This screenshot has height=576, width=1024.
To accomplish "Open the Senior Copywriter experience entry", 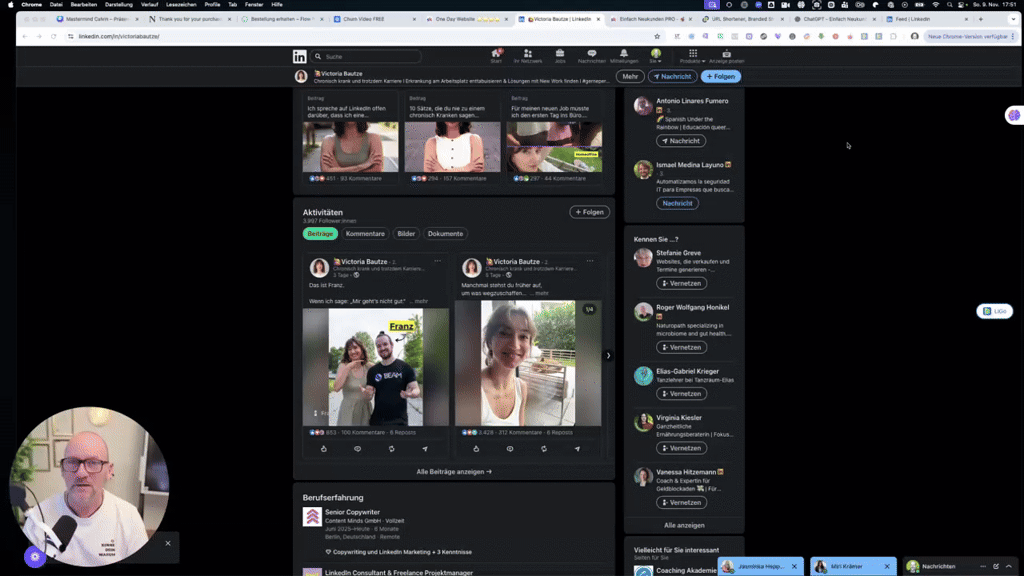I will pyautogui.click(x=352, y=512).
